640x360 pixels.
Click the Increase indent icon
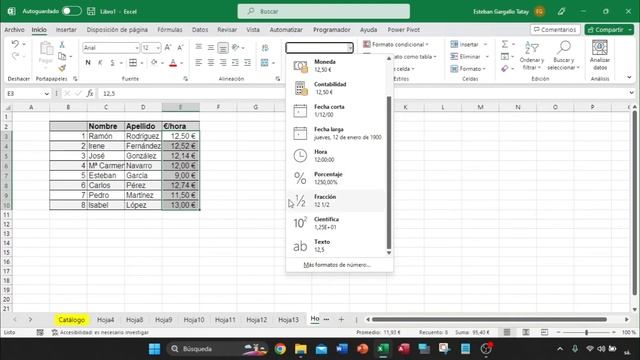point(247,62)
